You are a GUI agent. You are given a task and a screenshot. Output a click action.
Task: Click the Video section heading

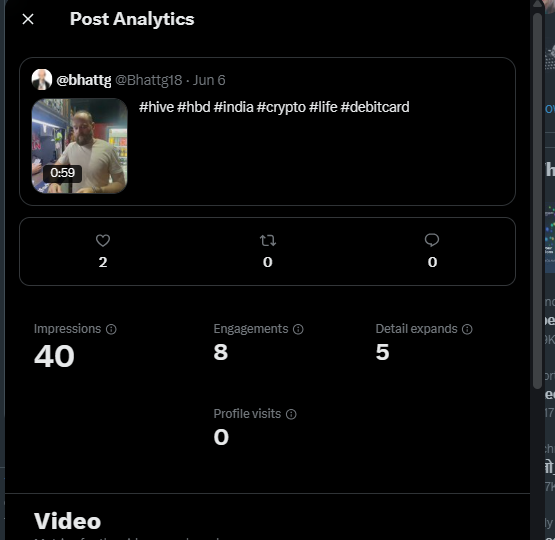[68, 521]
